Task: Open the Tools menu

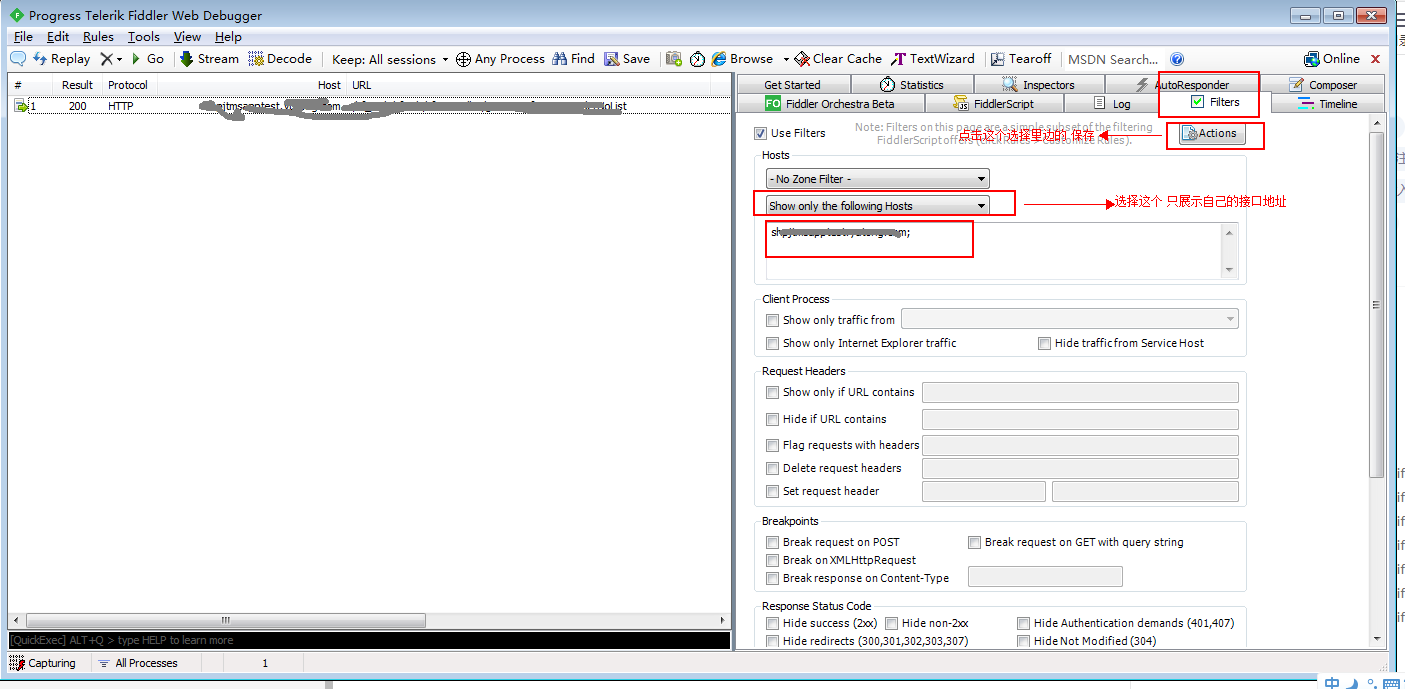Action: pyautogui.click(x=144, y=36)
